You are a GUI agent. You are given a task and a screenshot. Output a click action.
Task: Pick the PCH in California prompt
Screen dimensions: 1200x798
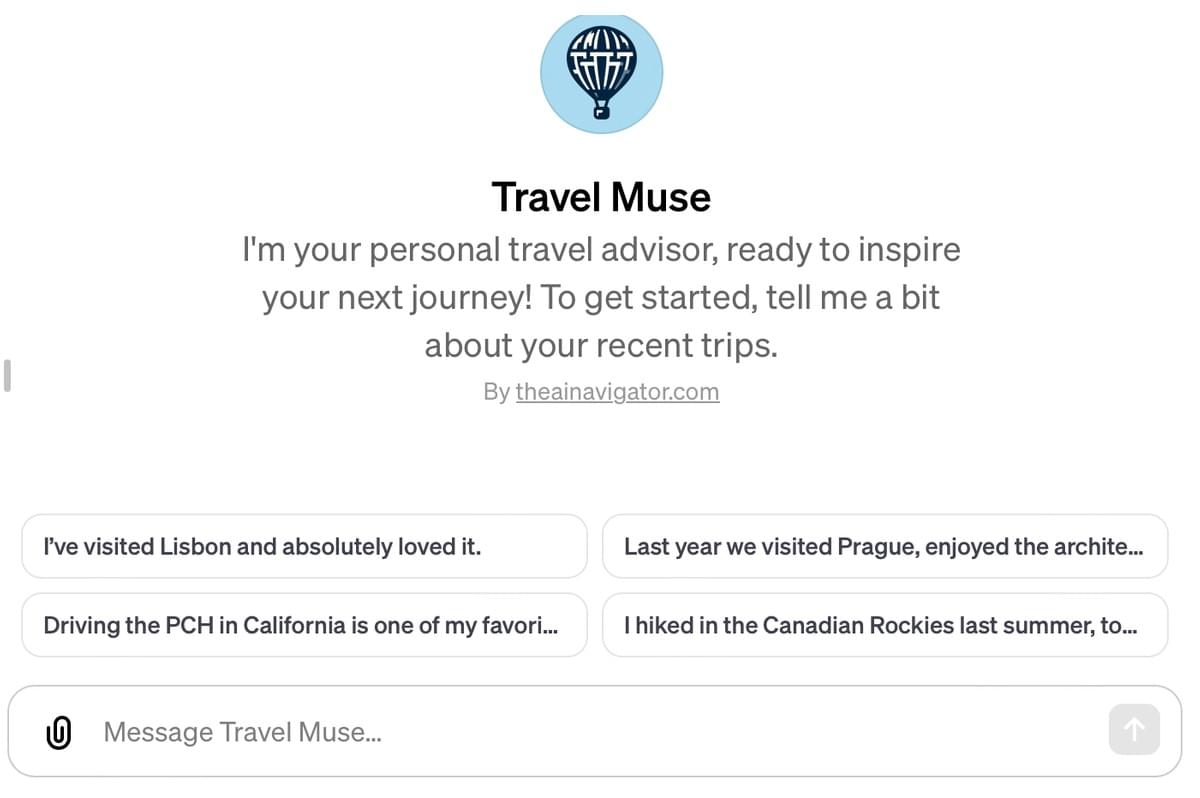304,626
